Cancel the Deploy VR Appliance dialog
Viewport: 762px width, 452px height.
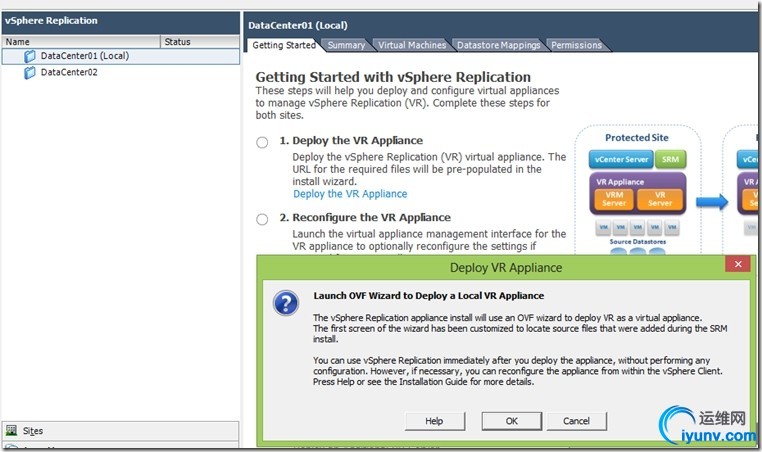576,421
